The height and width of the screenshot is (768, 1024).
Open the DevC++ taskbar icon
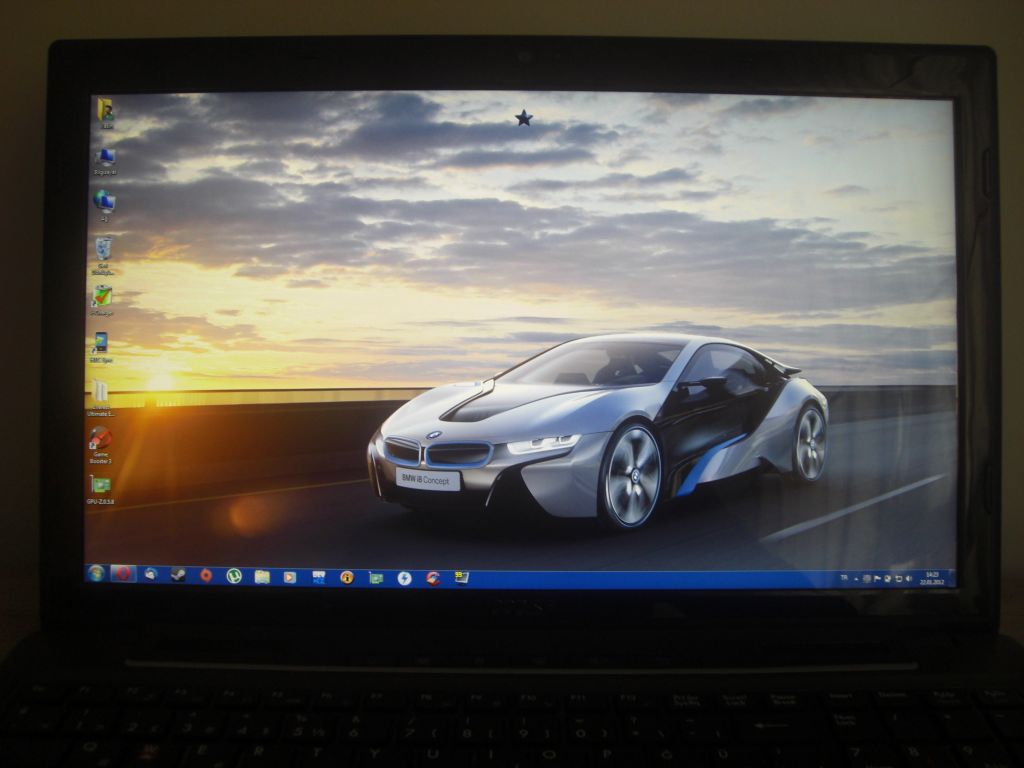[x=319, y=577]
